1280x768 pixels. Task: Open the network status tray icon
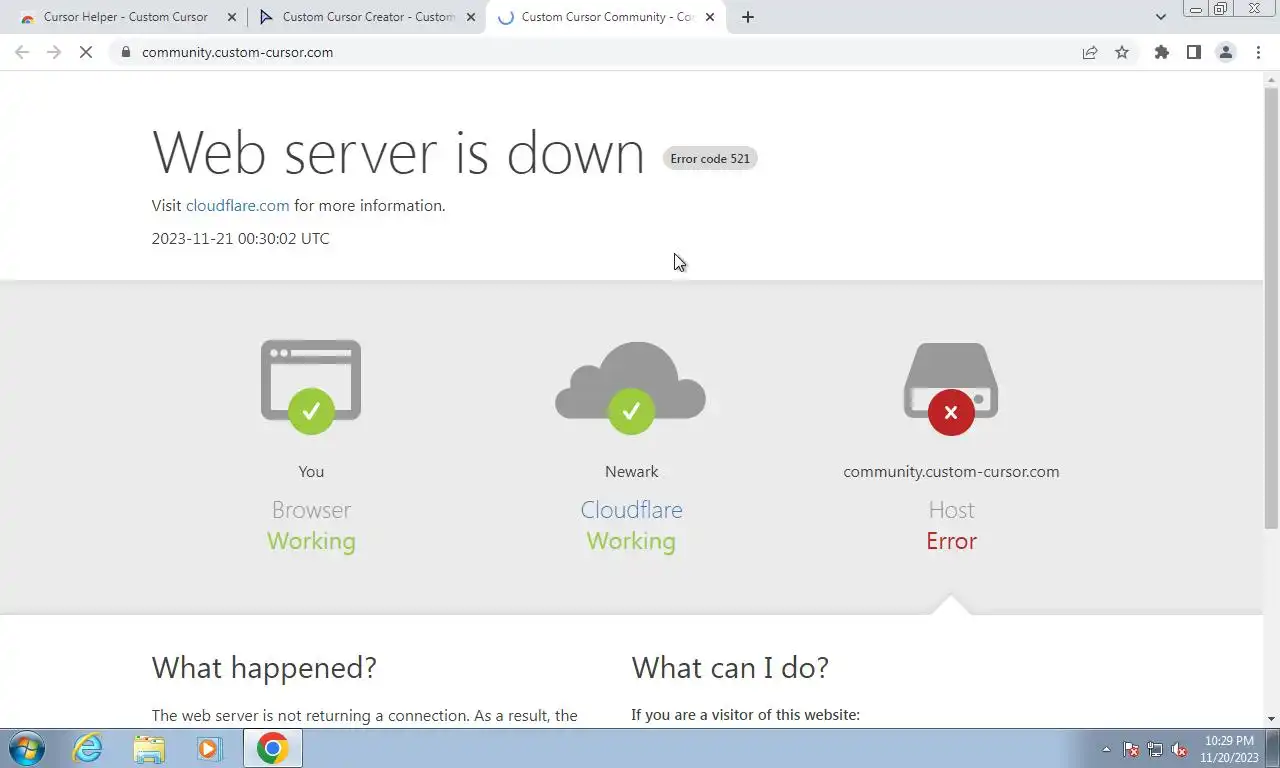(x=1155, y=749)
